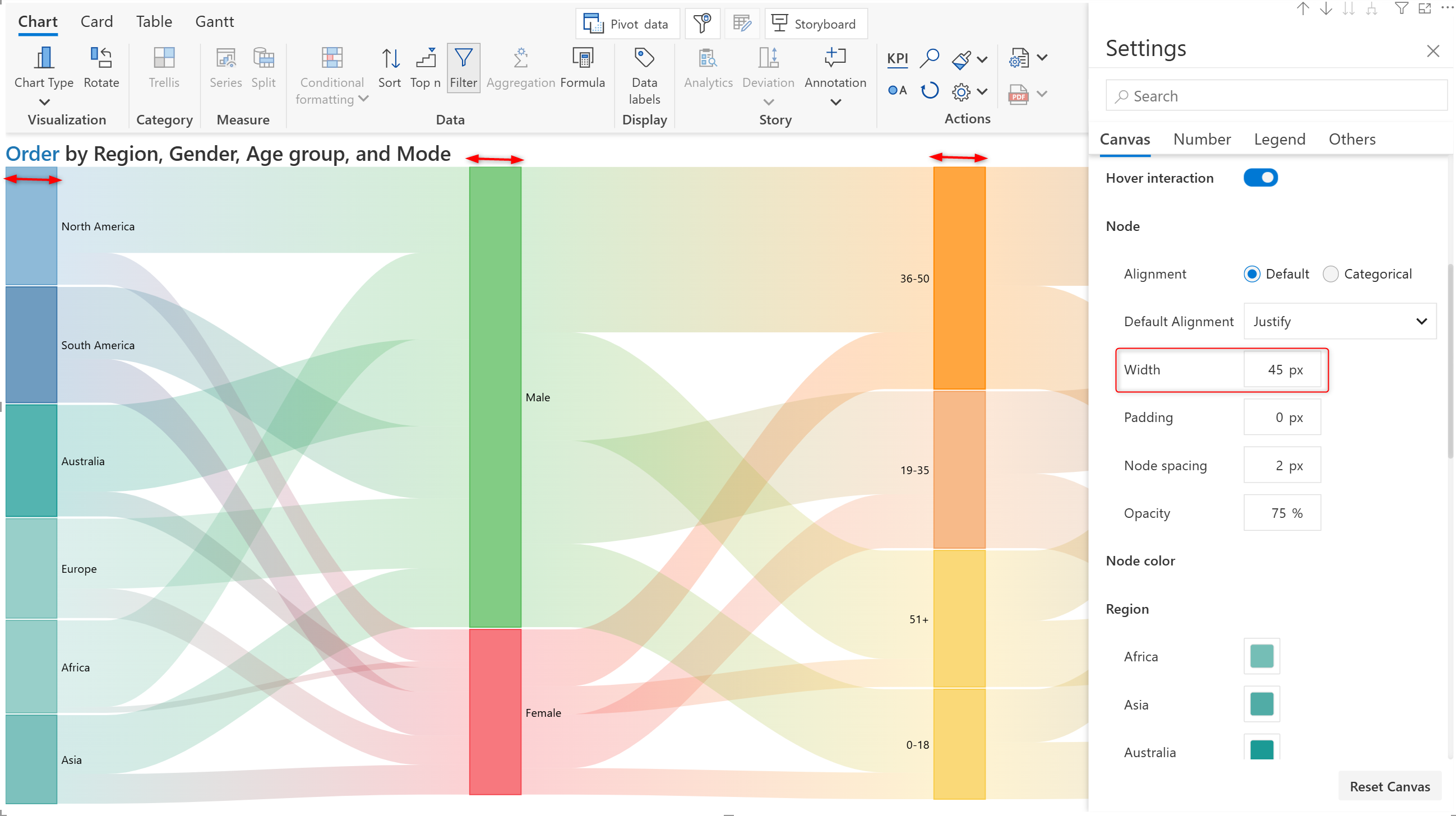Click the magnifier search action icon
Viewport: 1456px width, 816px height.
(x=929, y=58)
